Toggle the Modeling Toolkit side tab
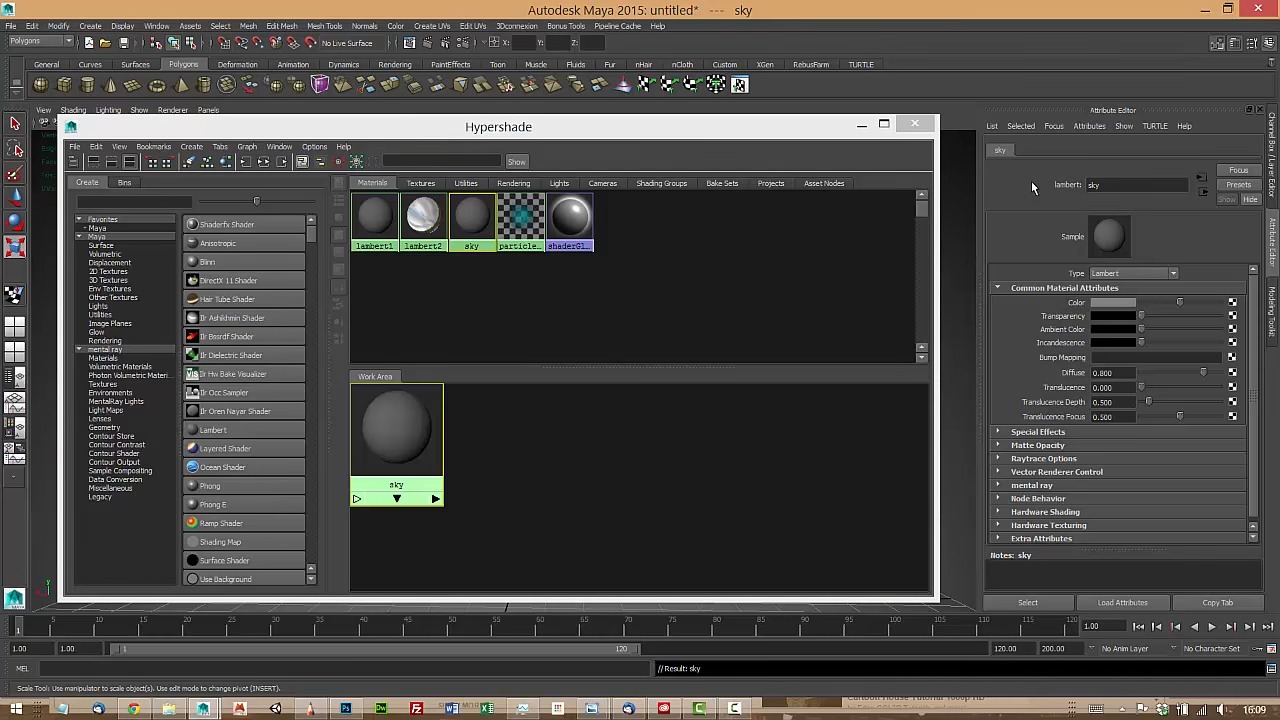Image resolution: width=1280 pixels, height=720 pixels. click(1272, 312)
